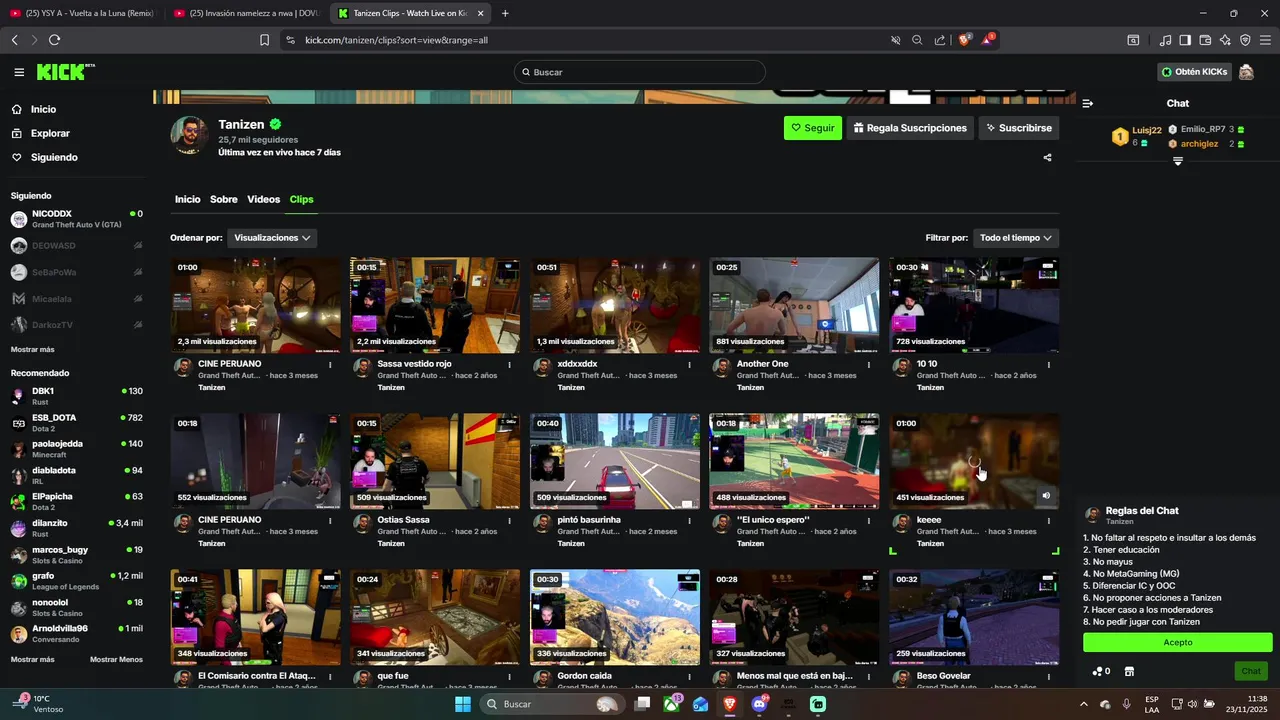This screenshot has width=1280, height=720.
Task: Bookmark this page in address bar
Action: (x=264, y=40)
